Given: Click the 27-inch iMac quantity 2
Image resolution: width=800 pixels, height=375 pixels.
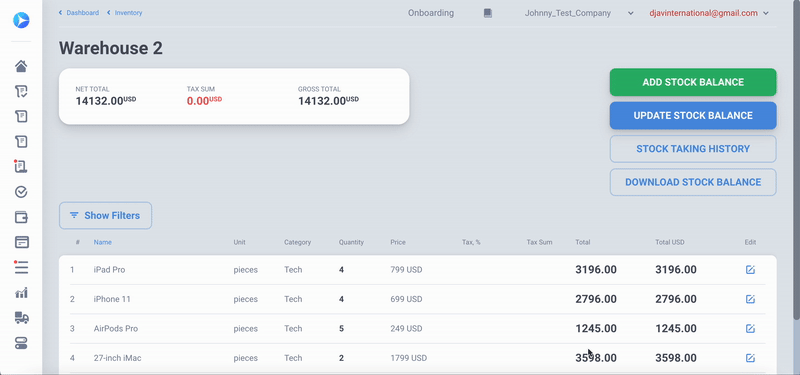Looking at the screenshot, I should click(341, 358).
